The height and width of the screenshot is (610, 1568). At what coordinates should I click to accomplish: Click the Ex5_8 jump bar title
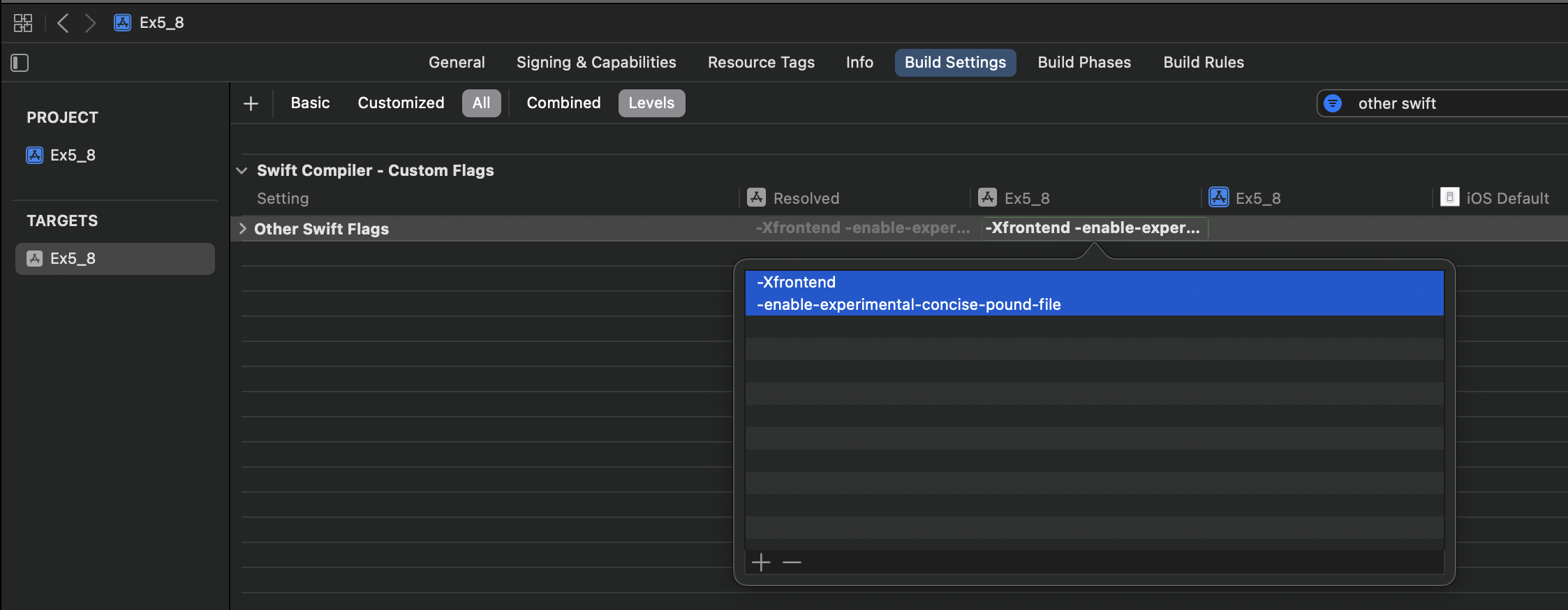[161, 23]
